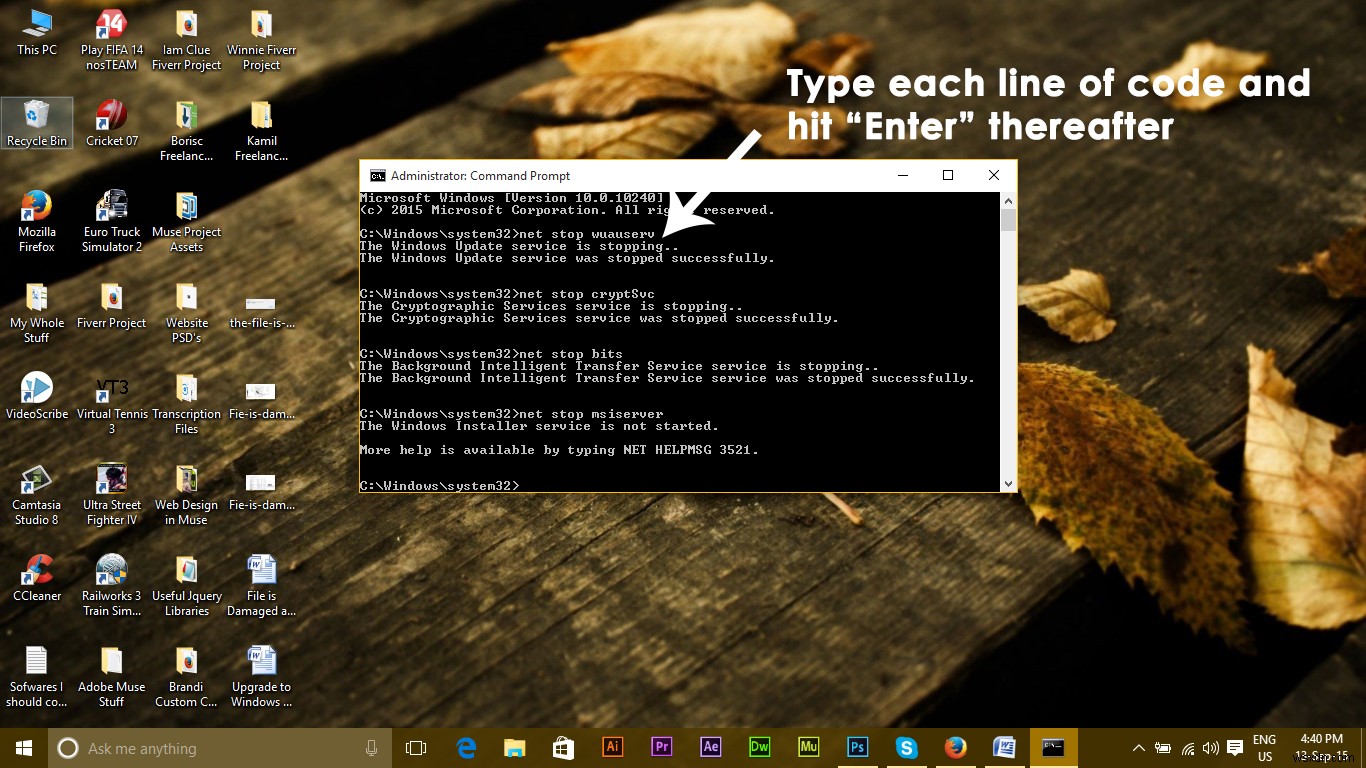Open Borisc Freelanc... folder
1366x768 pixels.
point(186,131)
